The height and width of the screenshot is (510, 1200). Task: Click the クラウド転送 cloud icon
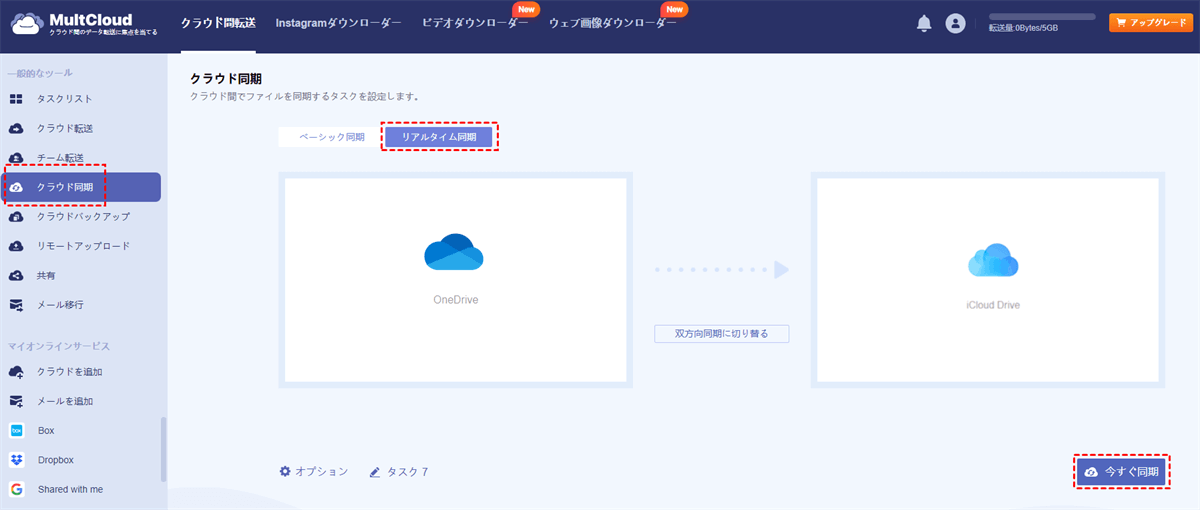point(16,128)
